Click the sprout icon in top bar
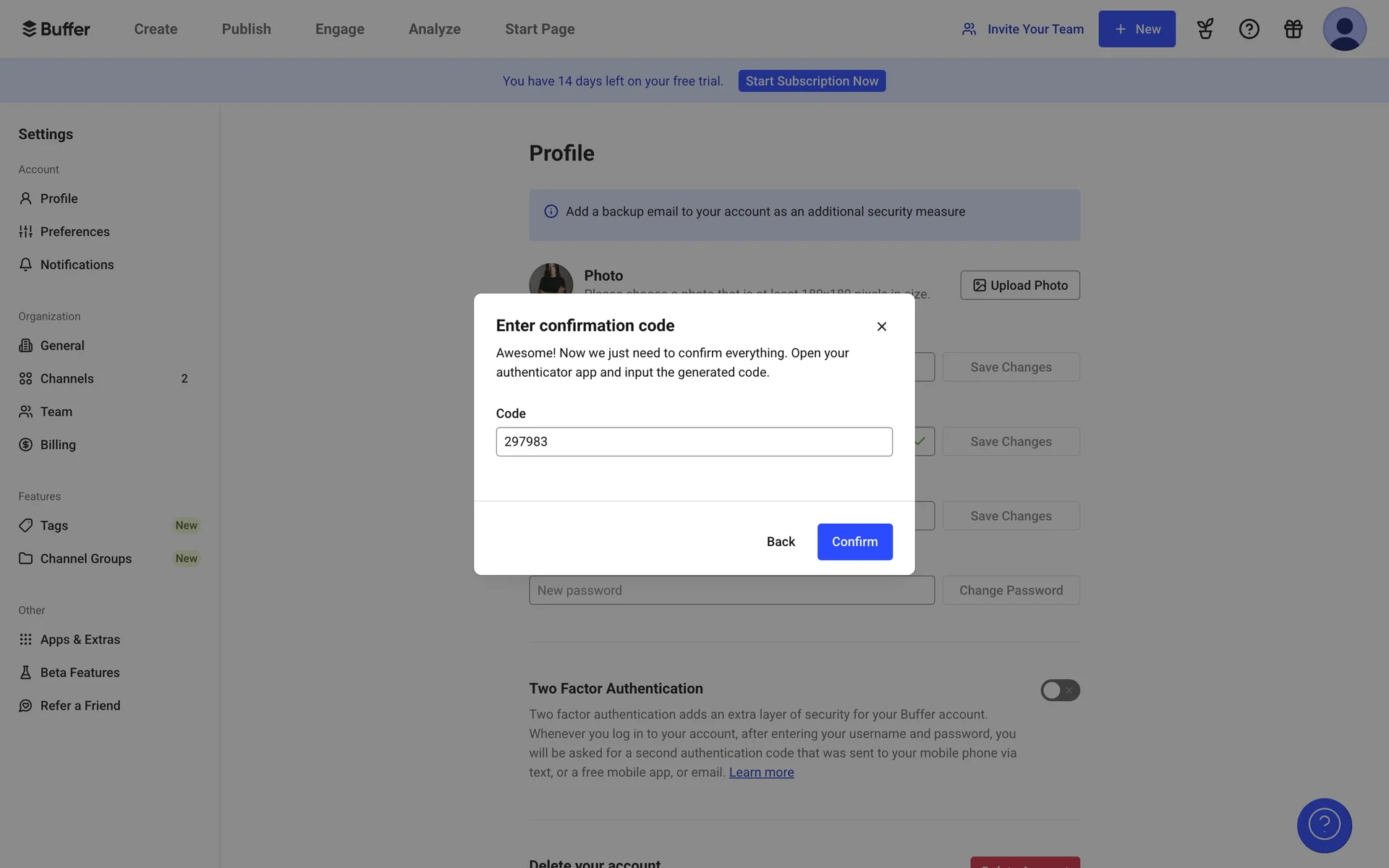Image resolution: width=1389 pixels, height=868 pixels. (1205, 29)
